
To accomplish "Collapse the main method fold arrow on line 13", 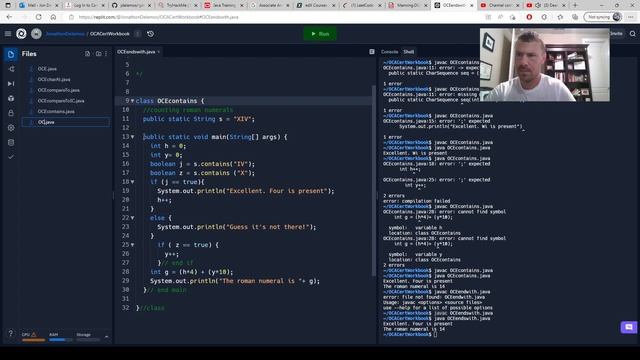I will (132, 137).
